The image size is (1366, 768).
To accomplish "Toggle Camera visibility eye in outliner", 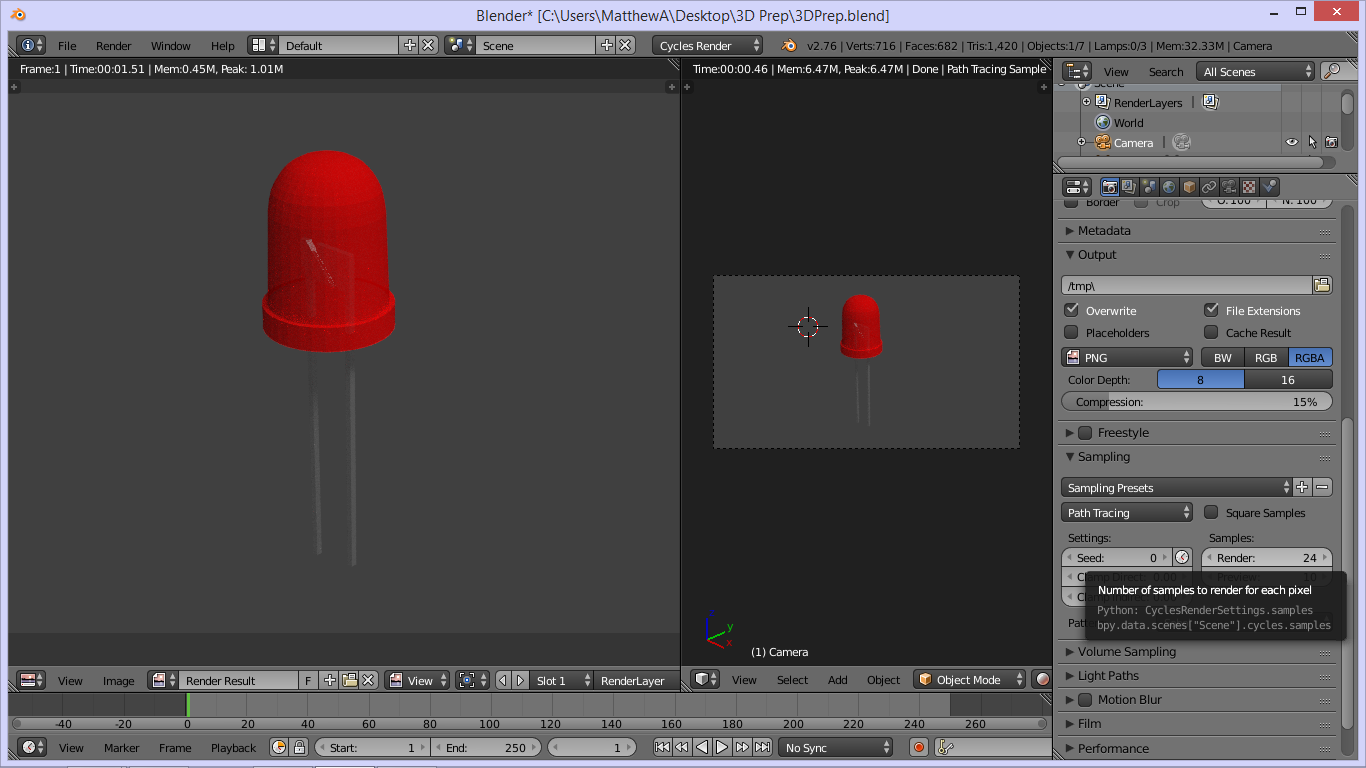I will point(1292,142).
